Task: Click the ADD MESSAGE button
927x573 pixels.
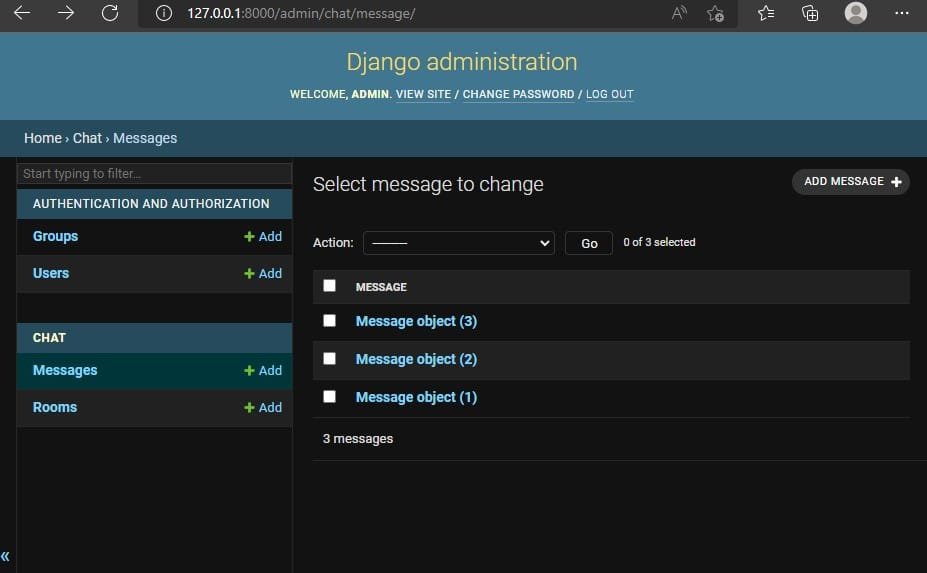Action: point(851,182)
